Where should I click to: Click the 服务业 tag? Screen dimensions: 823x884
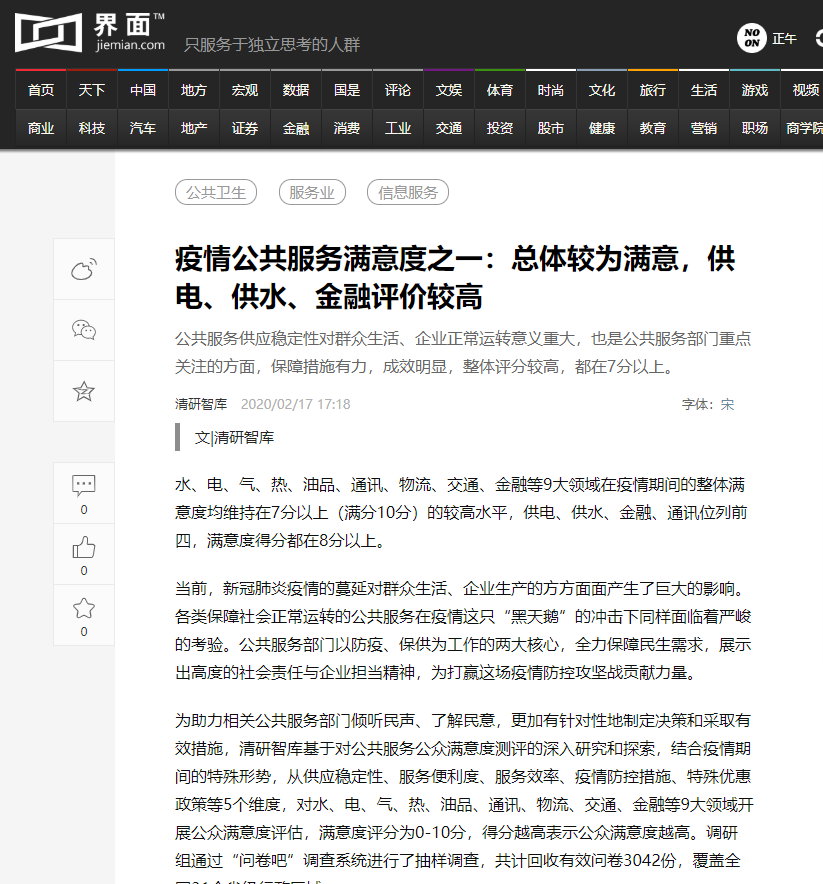(x=312, y=192)
